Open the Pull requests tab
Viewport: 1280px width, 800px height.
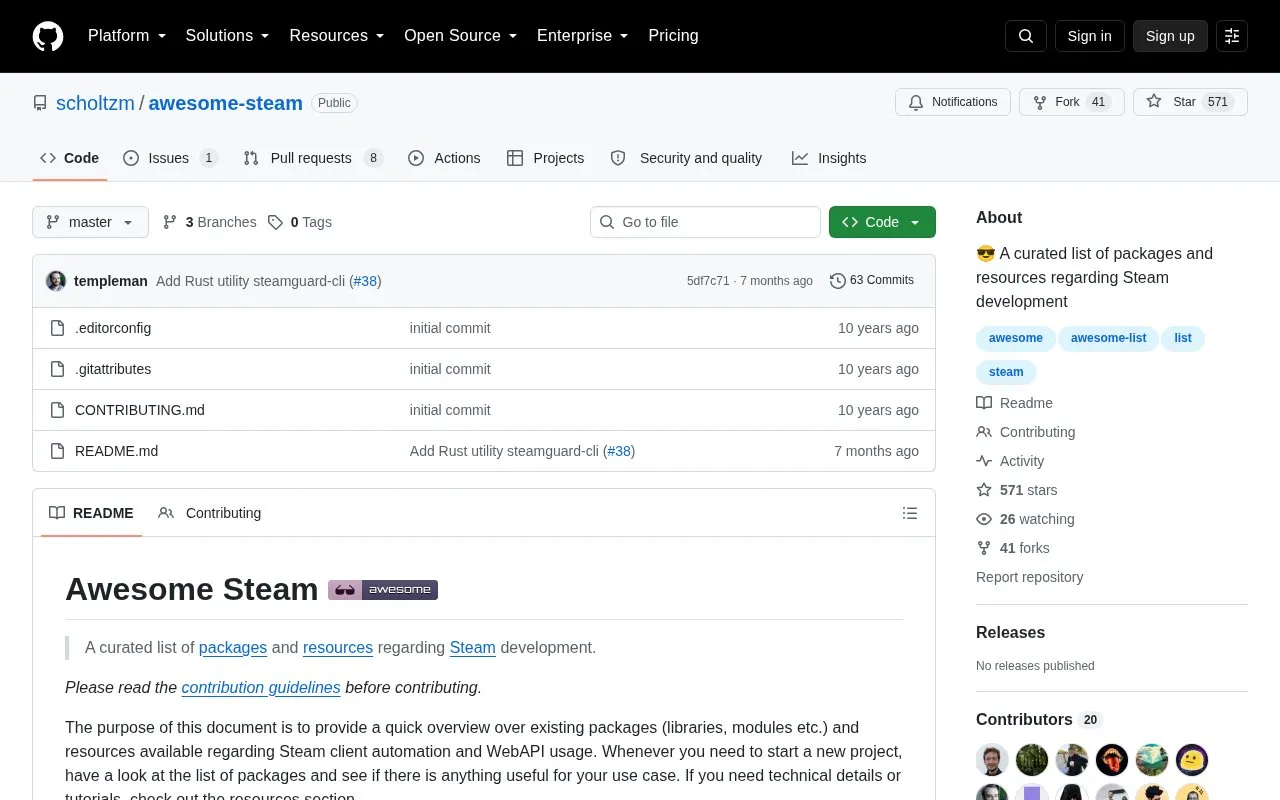click(313, 158)
